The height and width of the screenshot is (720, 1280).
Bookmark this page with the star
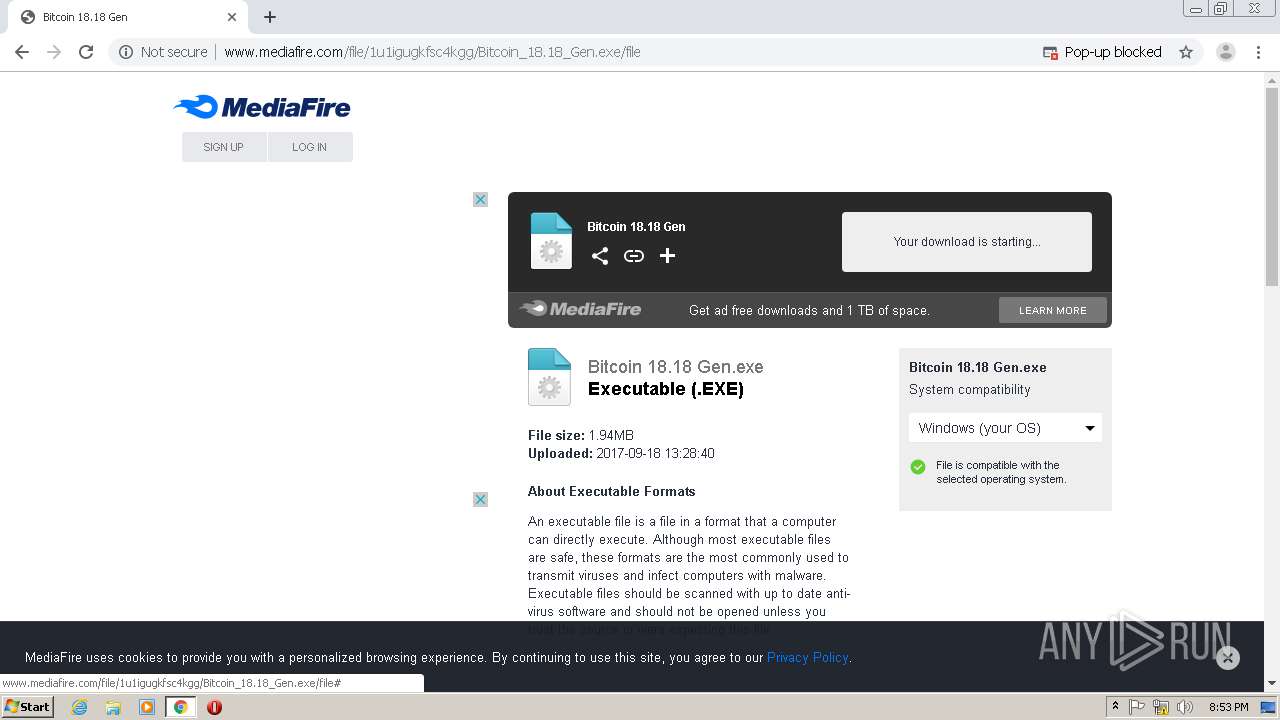coord(1186,52)
